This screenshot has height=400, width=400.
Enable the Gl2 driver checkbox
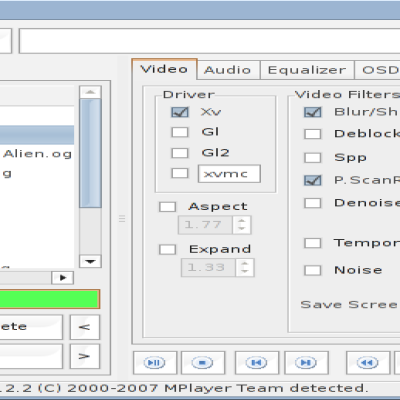[180, 153]
